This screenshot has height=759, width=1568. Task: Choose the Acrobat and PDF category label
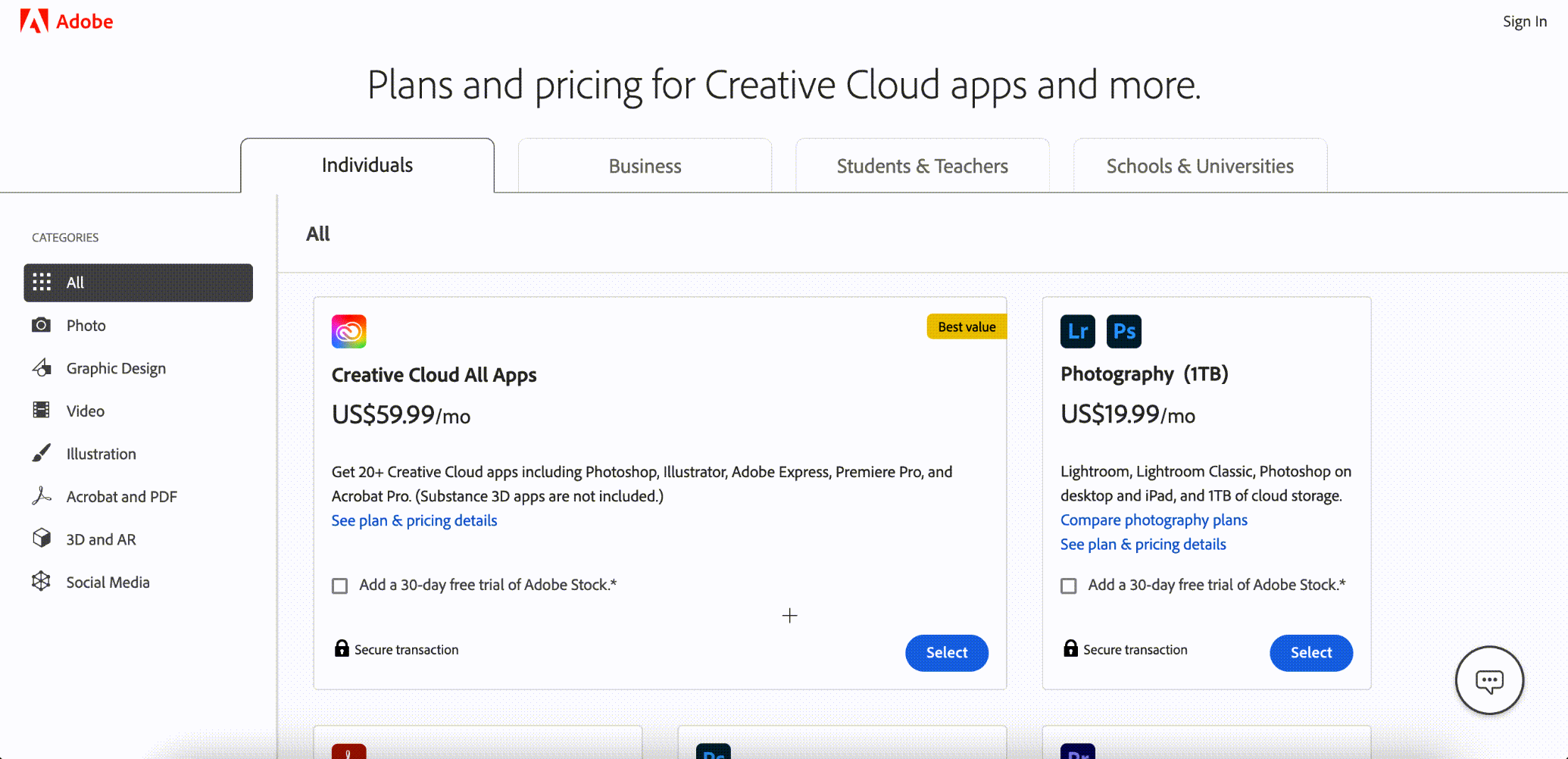click(x=121, y=497)
